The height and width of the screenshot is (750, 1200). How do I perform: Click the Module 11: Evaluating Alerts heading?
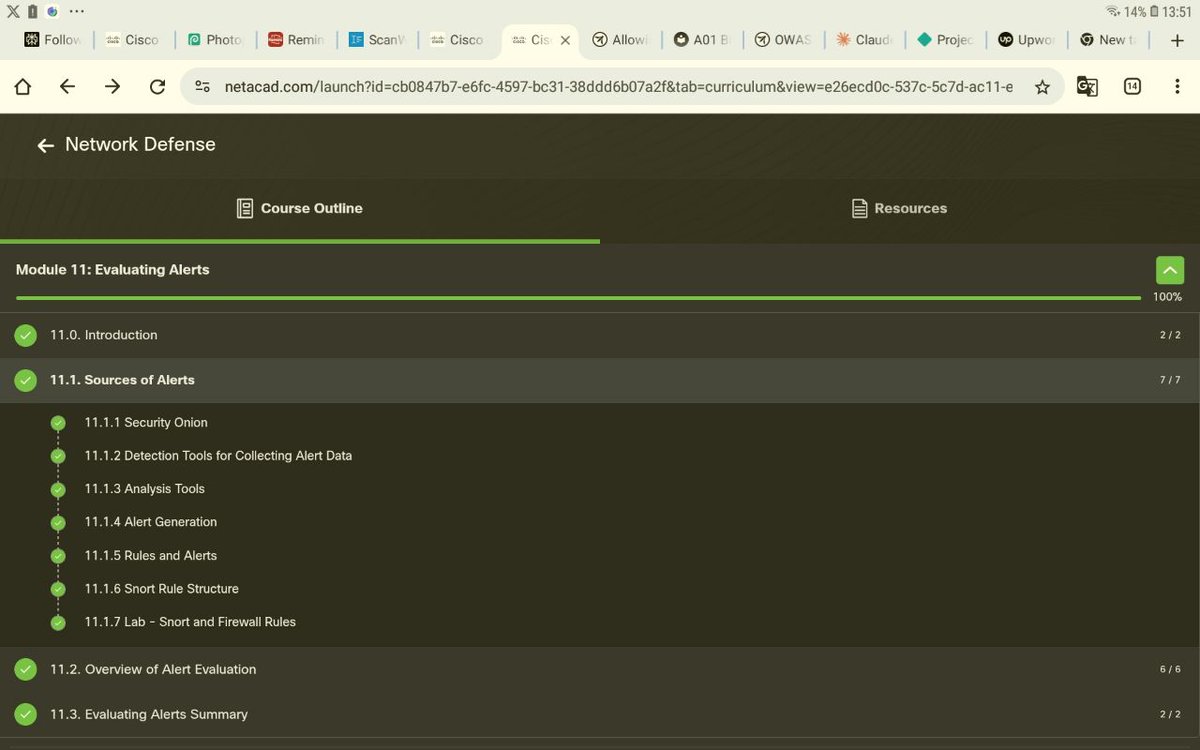coord(113,270)
